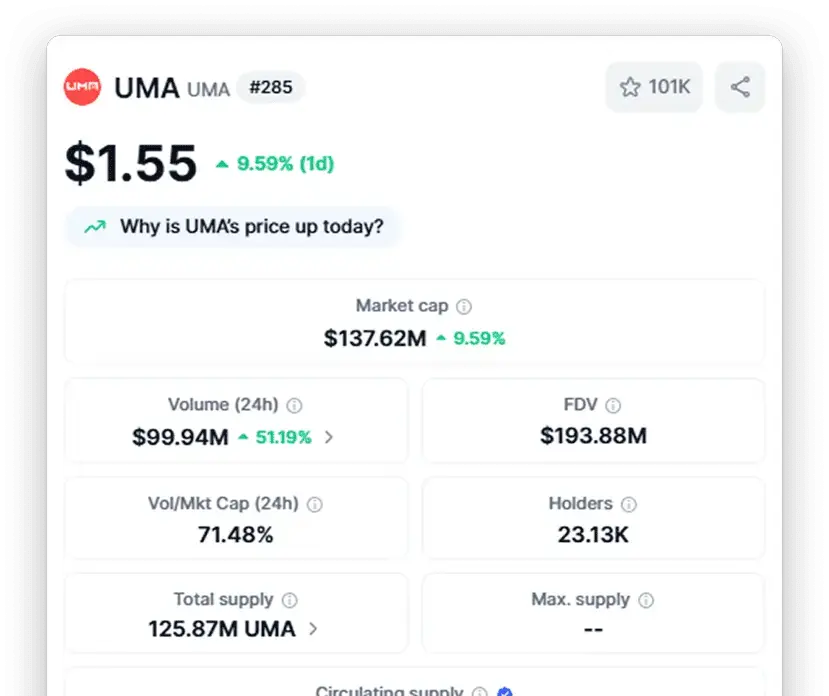Open 'Why is UMA's price up today?'
The height and width of the screenshot is (696, 829).
(x=232, y=227)
